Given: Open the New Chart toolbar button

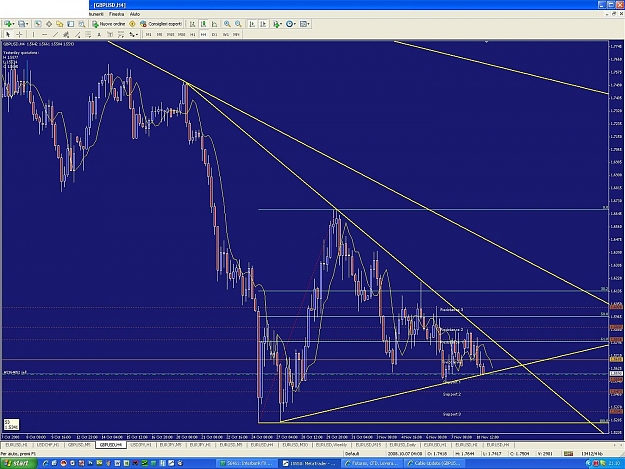Looking at the screenshot, I should tap(8, 24).
